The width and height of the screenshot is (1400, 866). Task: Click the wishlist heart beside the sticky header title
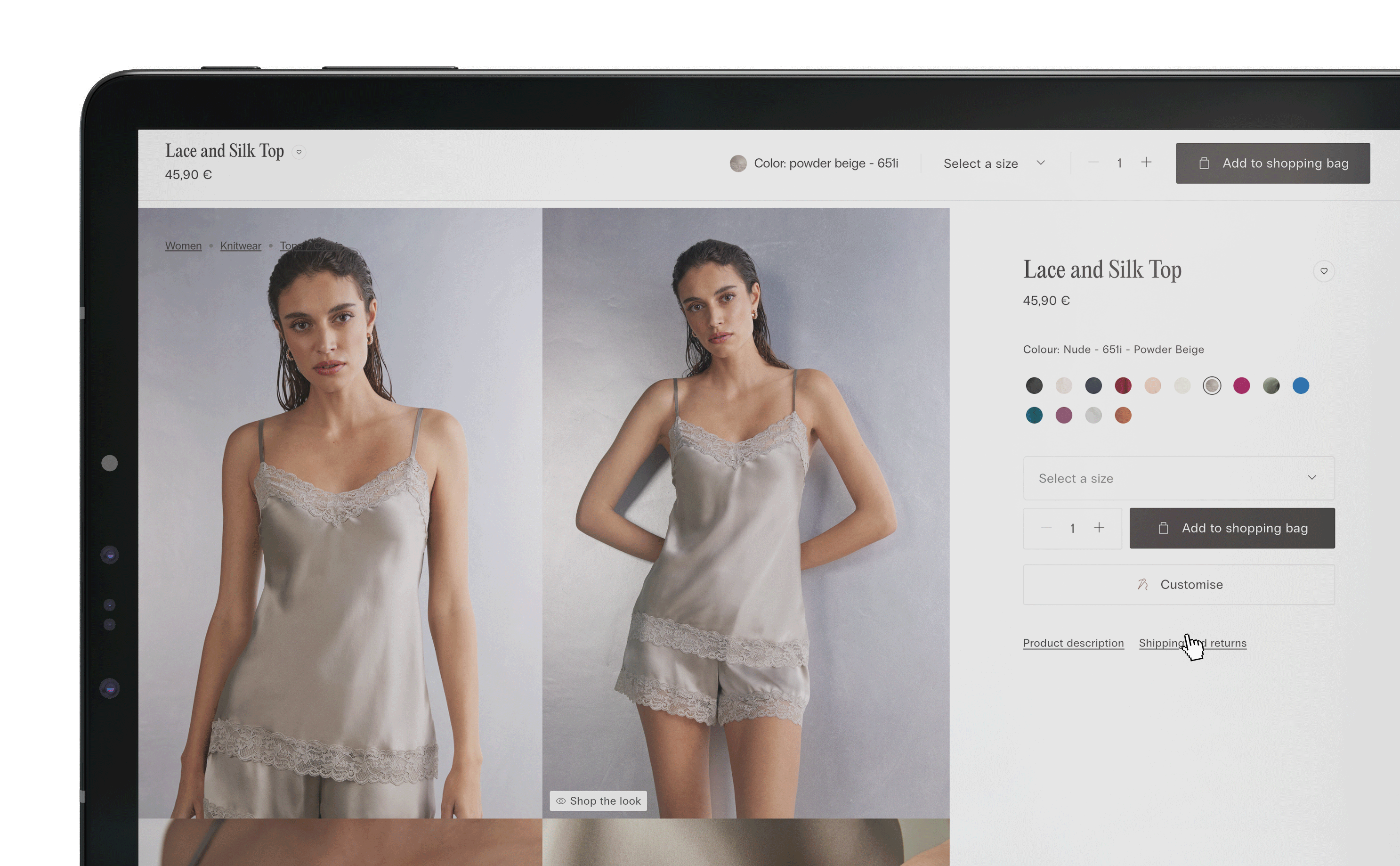coord(299,152)
